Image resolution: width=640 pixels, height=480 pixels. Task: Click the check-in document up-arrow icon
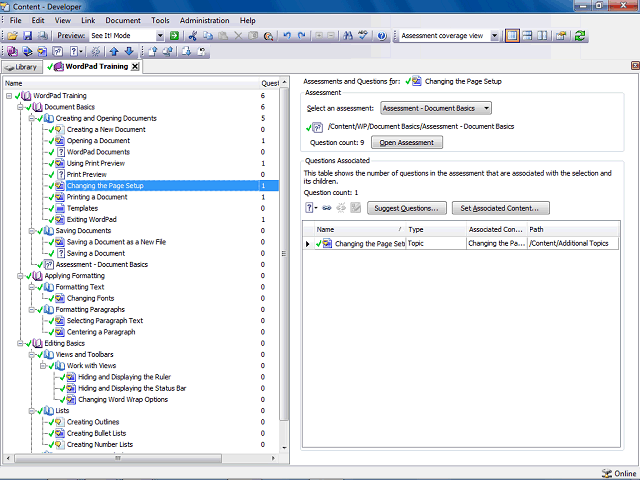click(x=153, y=51)
